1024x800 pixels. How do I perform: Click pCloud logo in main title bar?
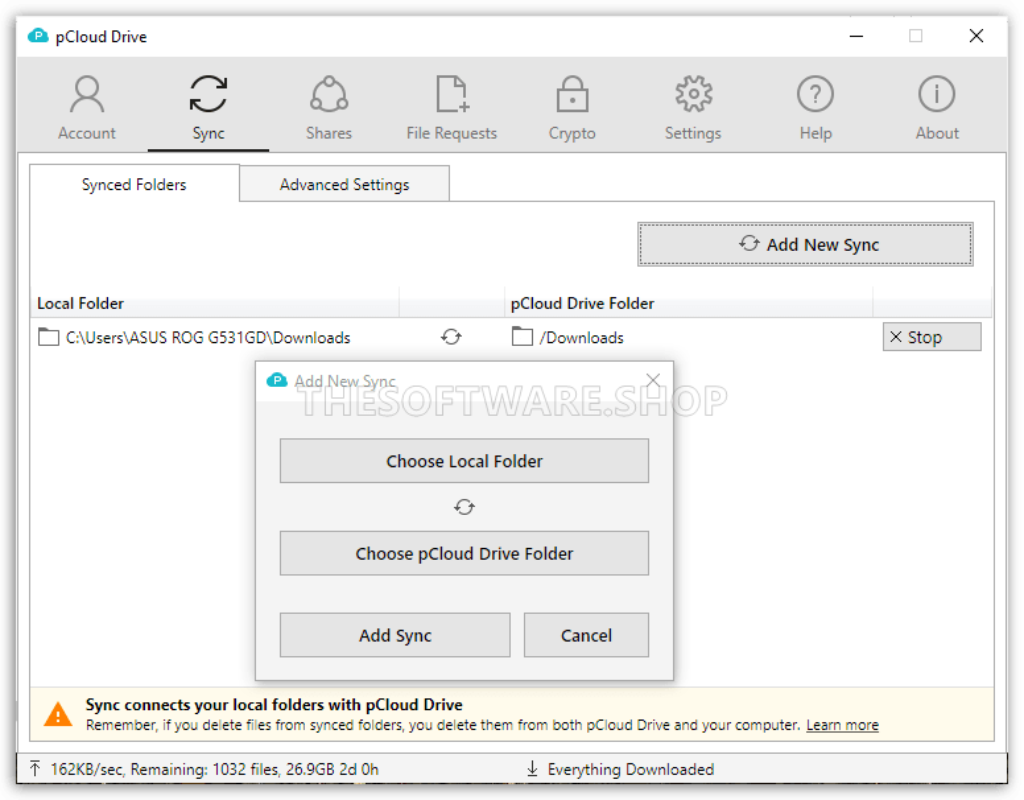coord(38,36)
